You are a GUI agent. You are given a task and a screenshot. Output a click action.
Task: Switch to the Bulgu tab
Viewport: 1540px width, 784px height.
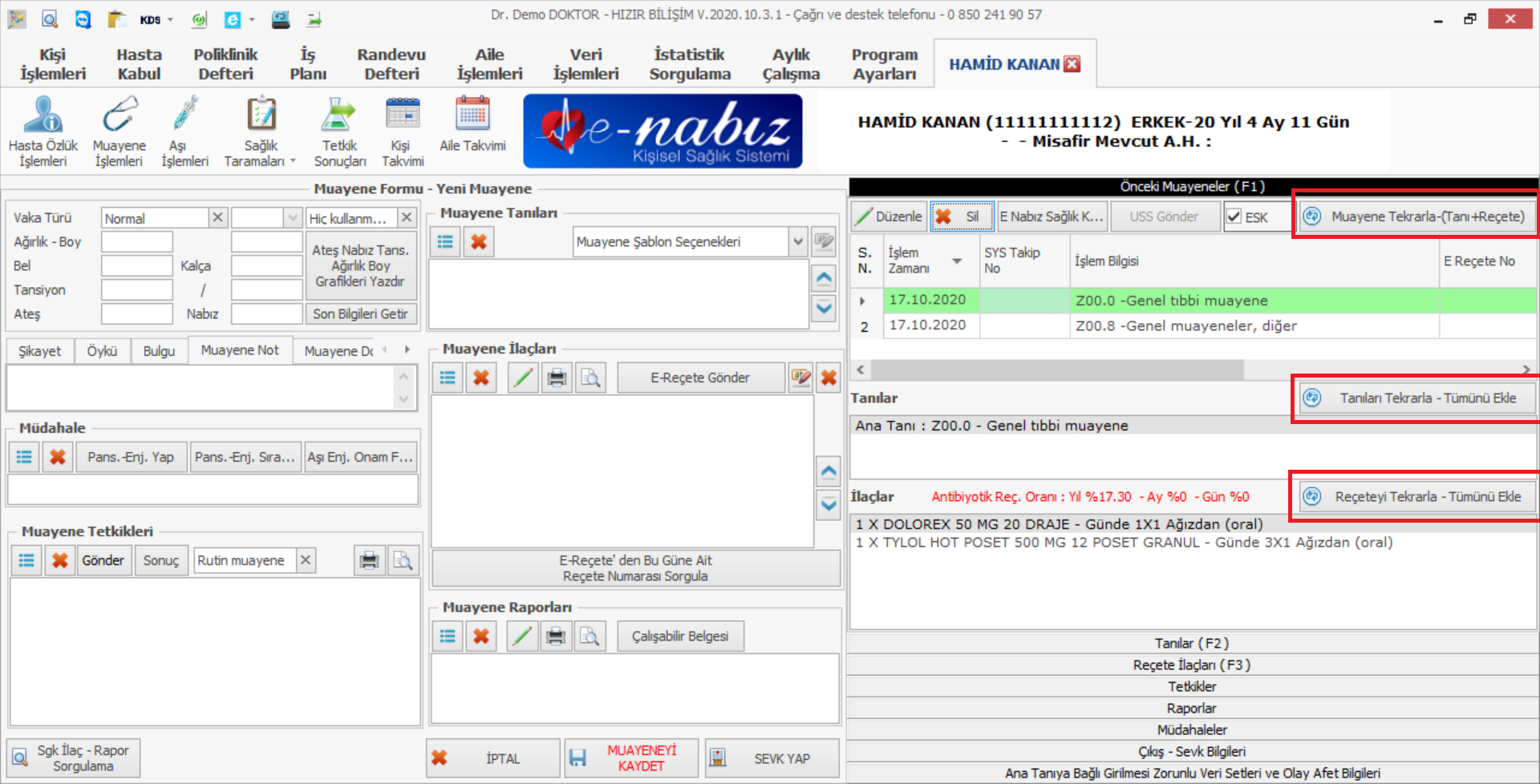[159, 351]
